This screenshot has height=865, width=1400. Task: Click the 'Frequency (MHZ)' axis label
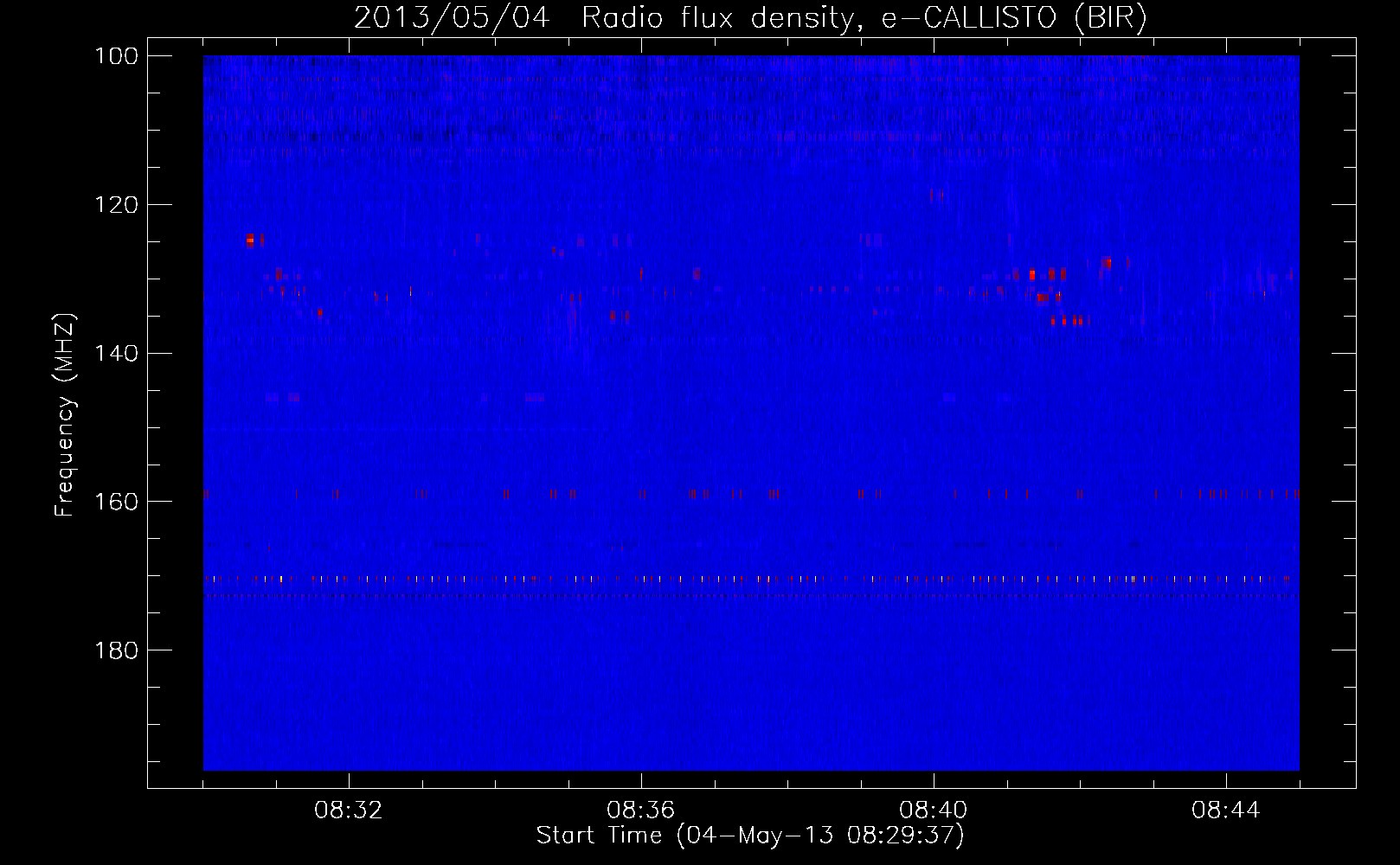pyautogui.click(x=65, y=414)
